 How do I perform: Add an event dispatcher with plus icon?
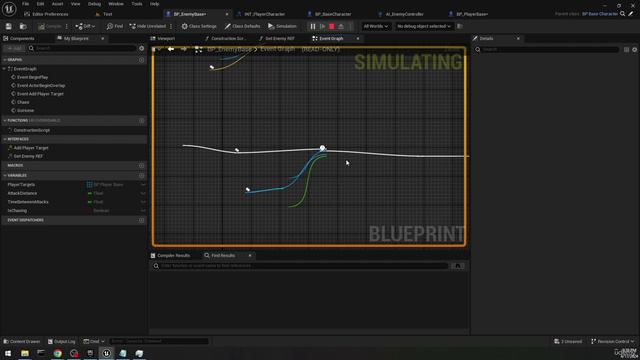(x=142, y=220)
